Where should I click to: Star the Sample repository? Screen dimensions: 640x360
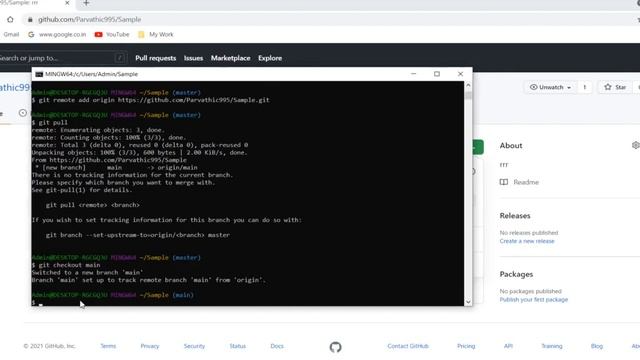[x=615, y=87]
